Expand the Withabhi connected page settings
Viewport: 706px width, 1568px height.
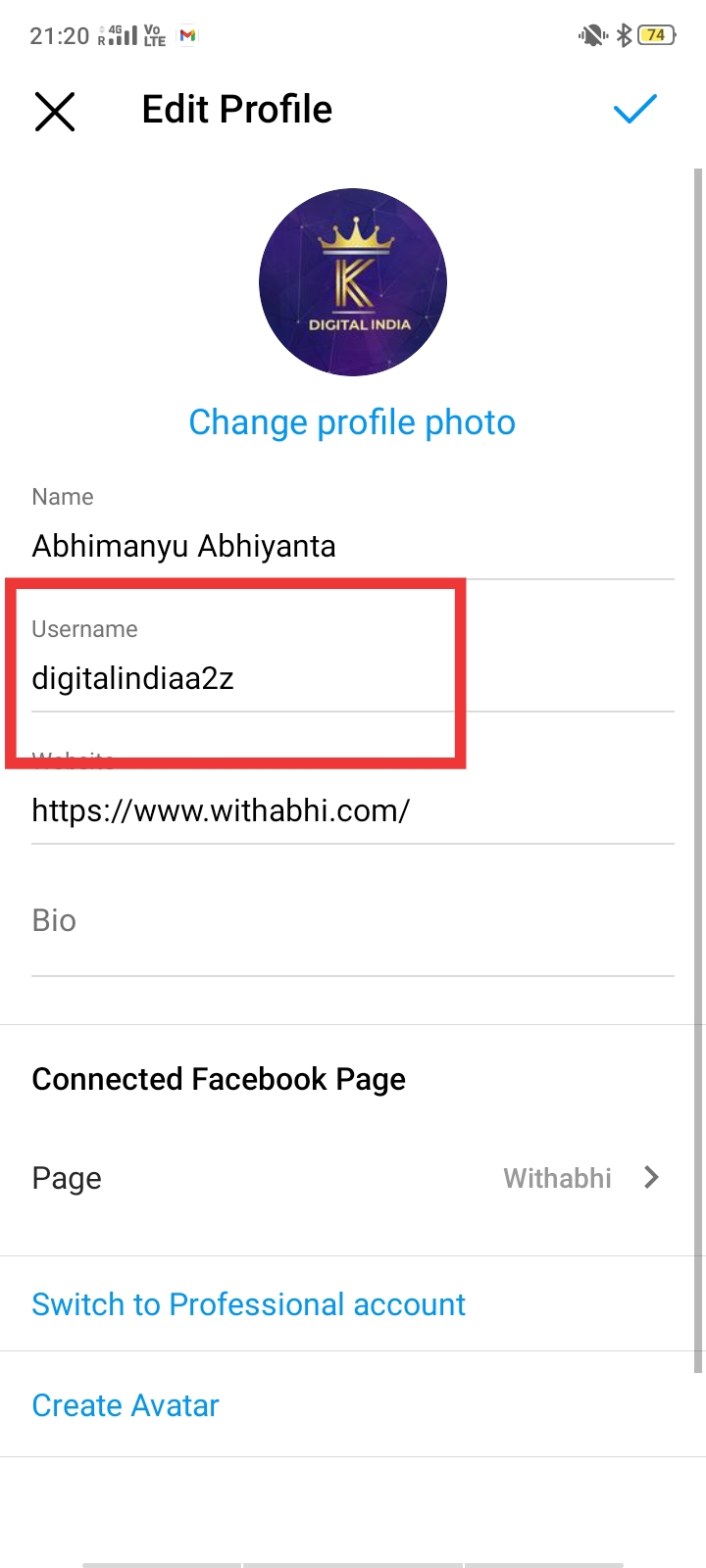557,1178
